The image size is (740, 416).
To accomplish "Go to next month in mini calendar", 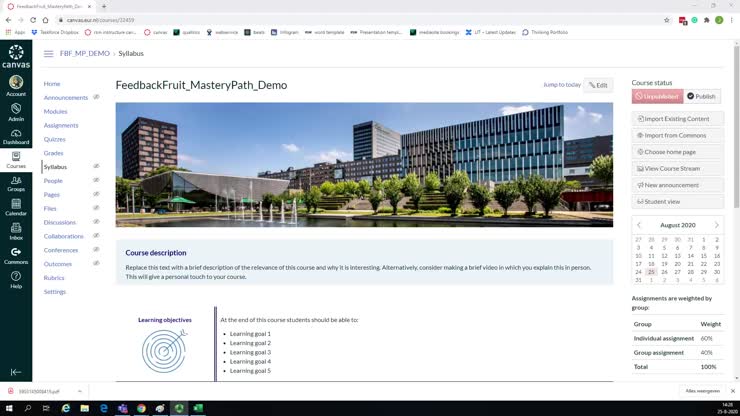I will pyautogui.click(x=716, y=225).
